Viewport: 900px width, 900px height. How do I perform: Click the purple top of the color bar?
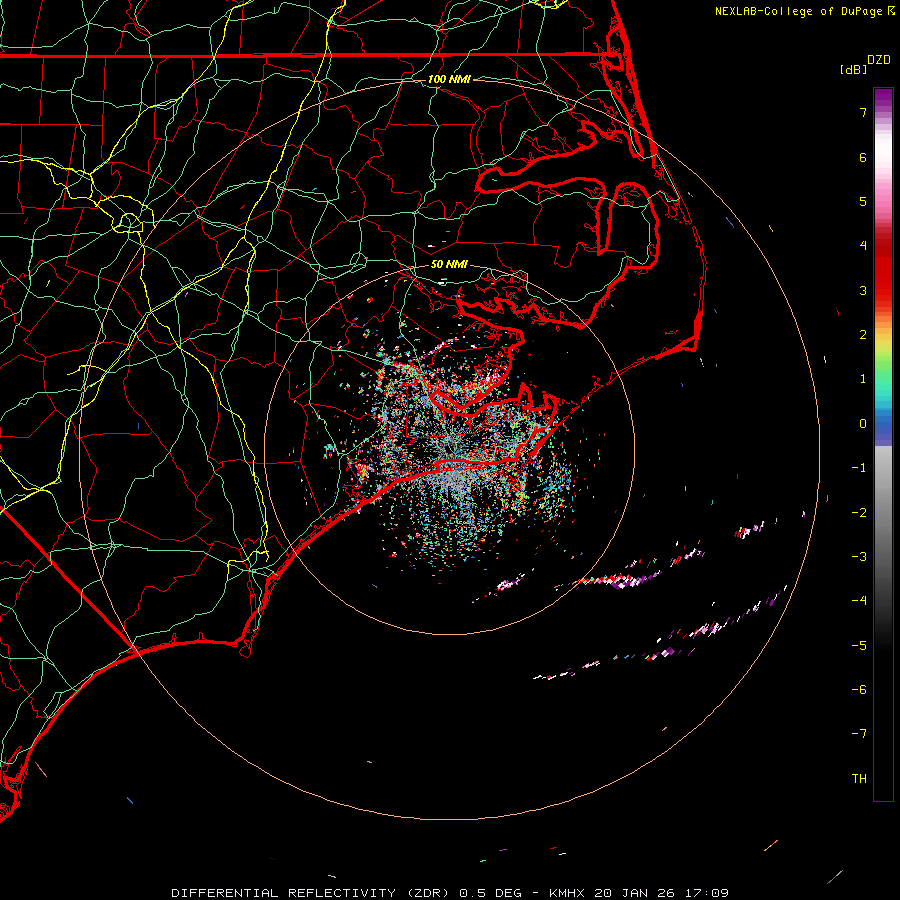point(883,98)
